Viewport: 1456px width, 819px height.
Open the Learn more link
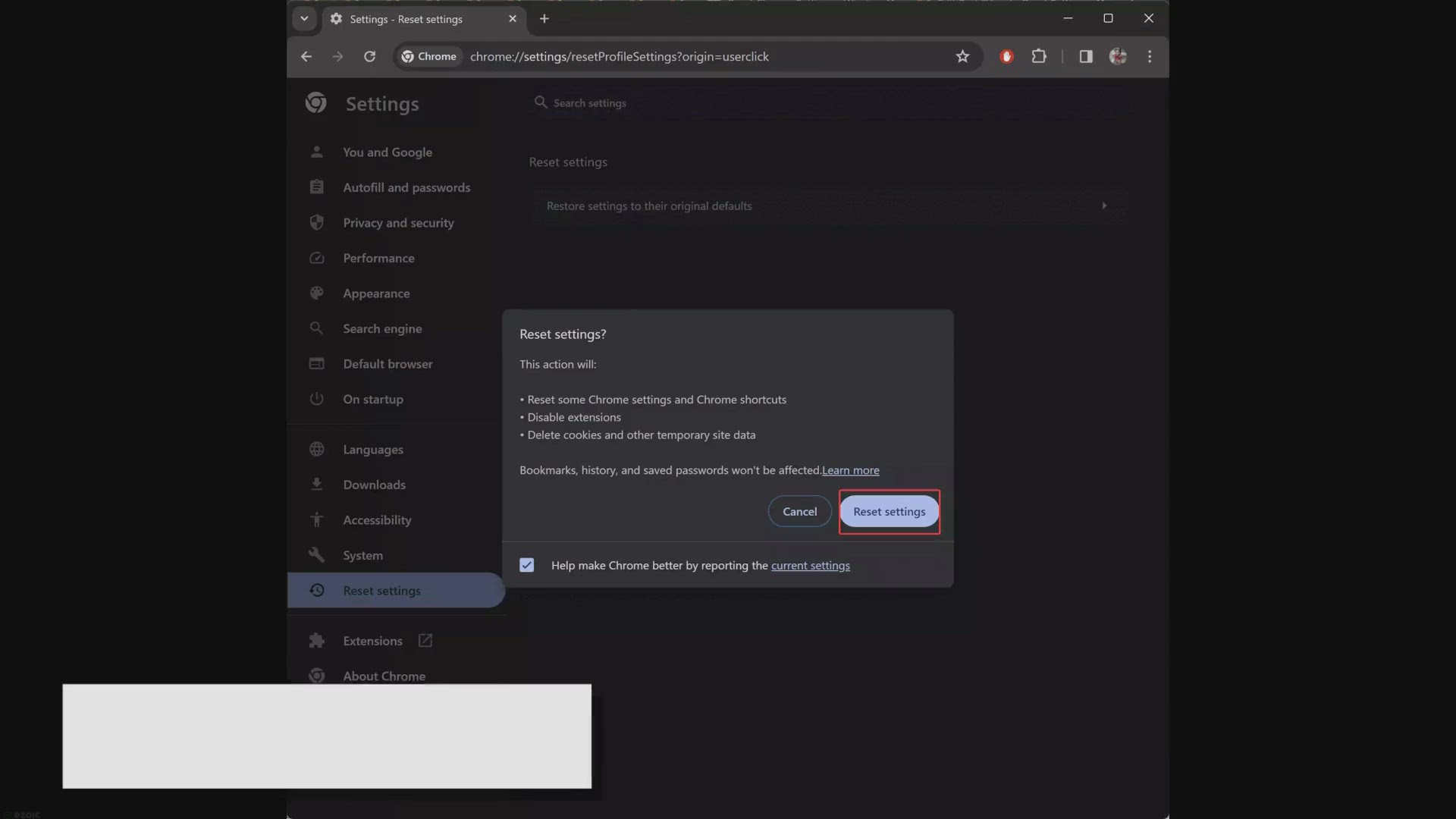point(850,470)
